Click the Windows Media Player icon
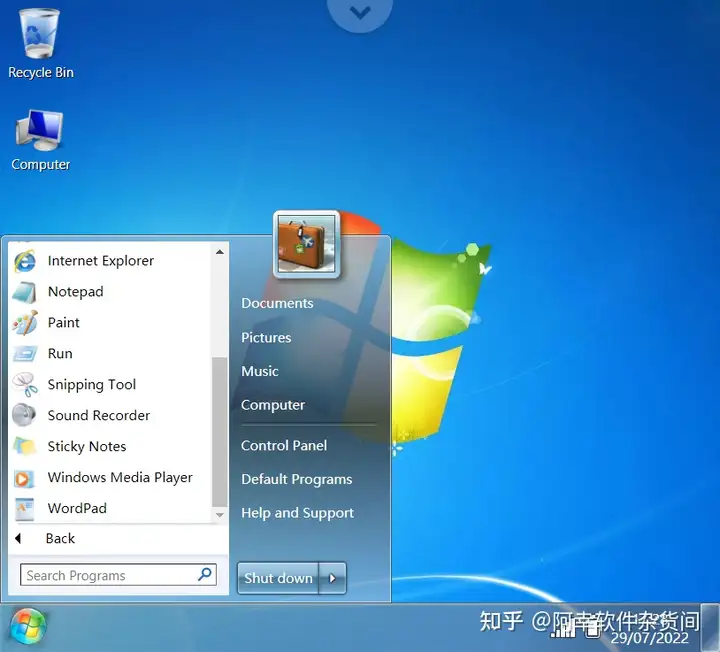 point(24,478)
